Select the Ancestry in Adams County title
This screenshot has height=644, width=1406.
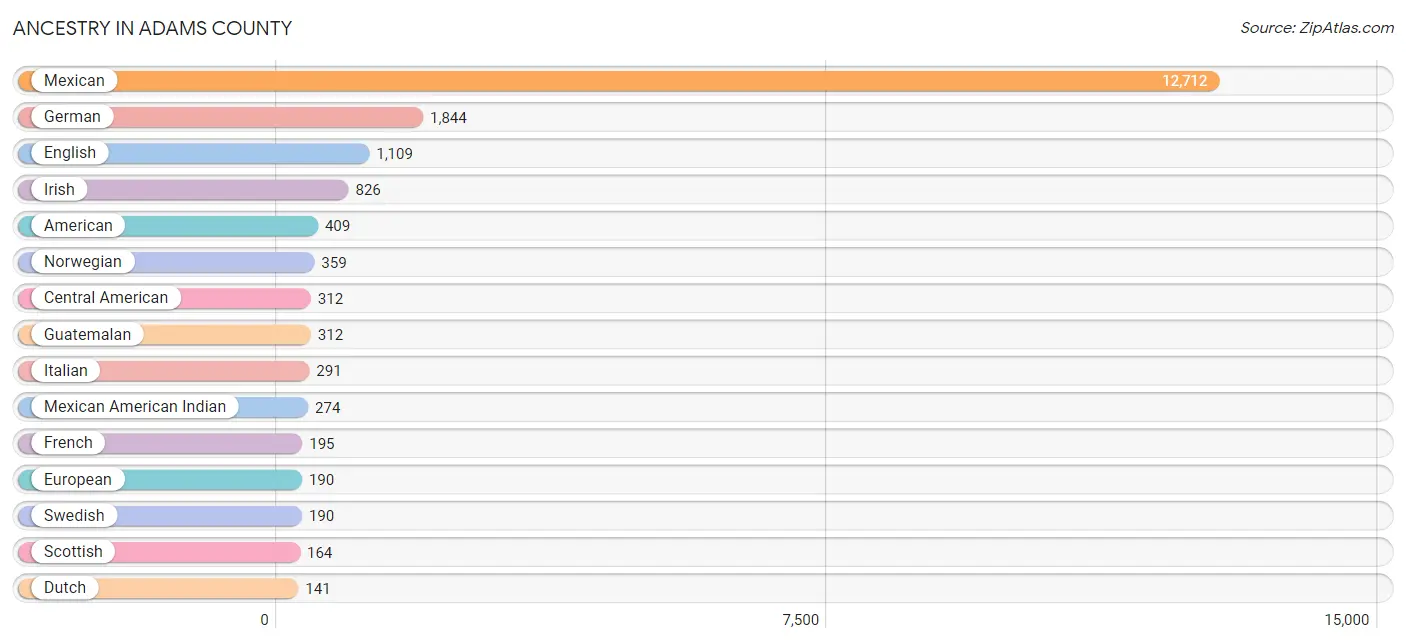[x=152, y=29]
